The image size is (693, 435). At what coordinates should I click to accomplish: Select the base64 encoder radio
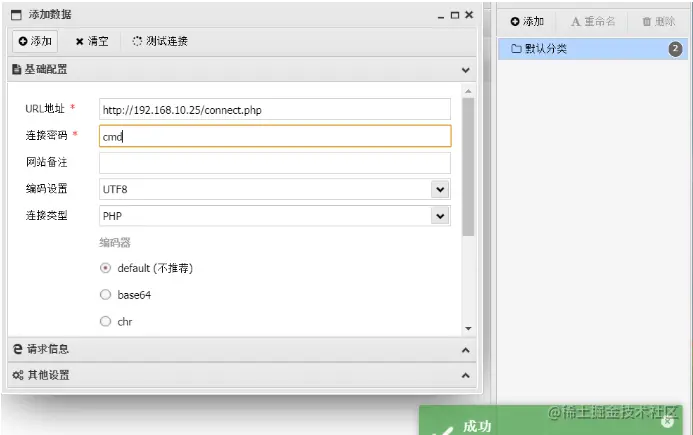pos(105,294)
